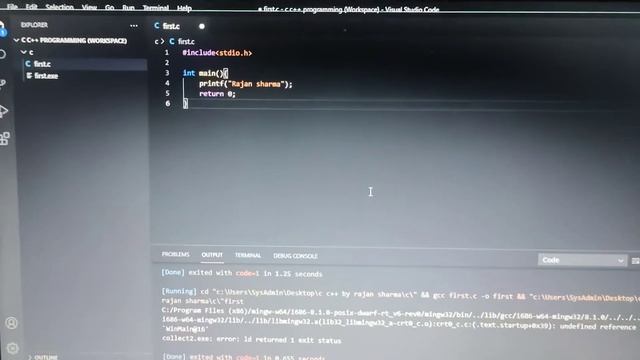Click the printf("Rajan sharma") line
640x360 pixels.
pyautogui.click(x=246, y=84)
